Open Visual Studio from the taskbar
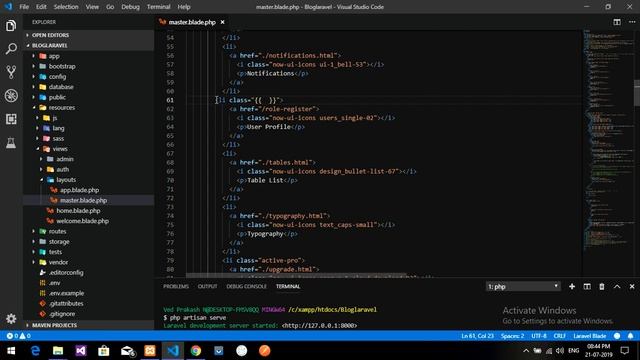The image size is (640, 360). pyautogui.click(x=81, y=351)
